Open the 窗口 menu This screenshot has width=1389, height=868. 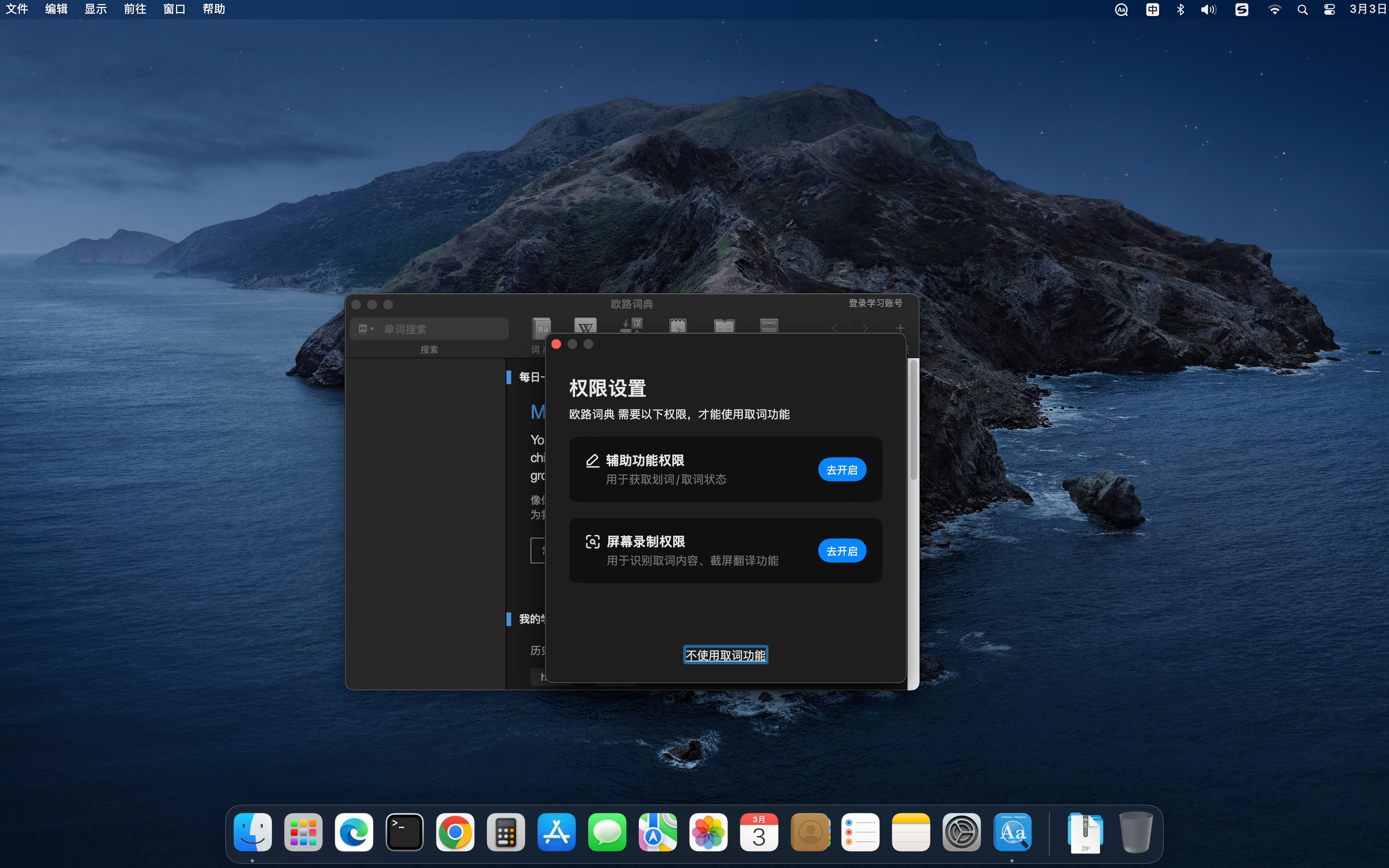(174, 9)
